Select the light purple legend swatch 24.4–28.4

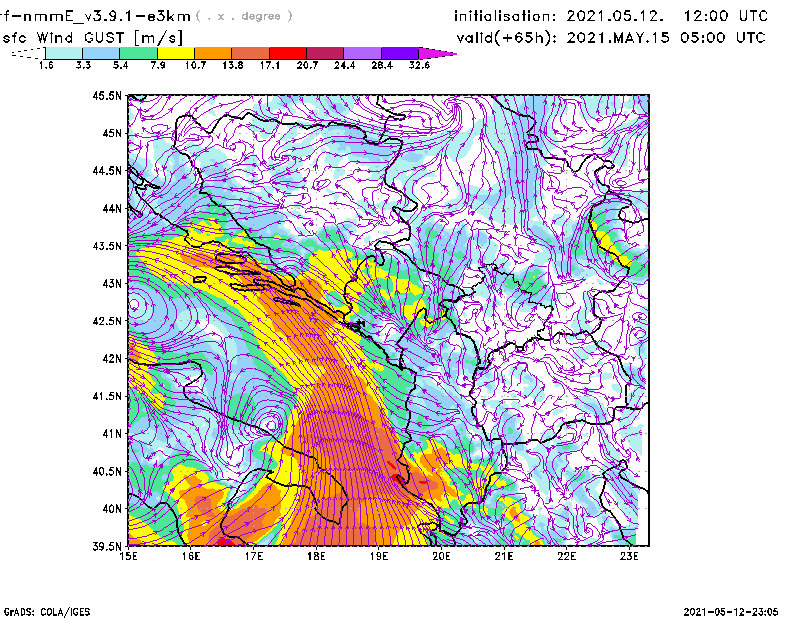(x=363, y=53)
